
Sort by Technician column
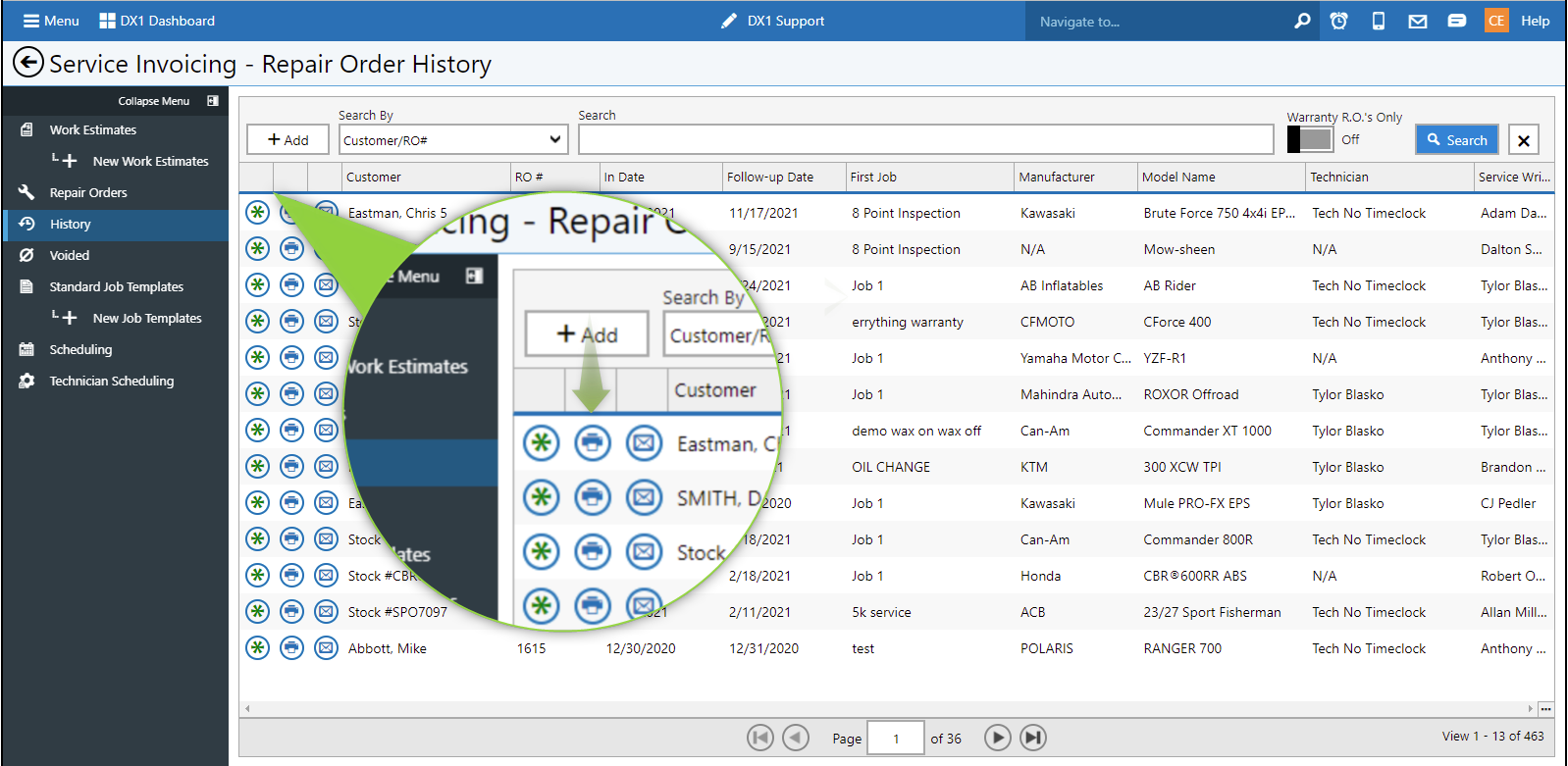pos(1390,177)
